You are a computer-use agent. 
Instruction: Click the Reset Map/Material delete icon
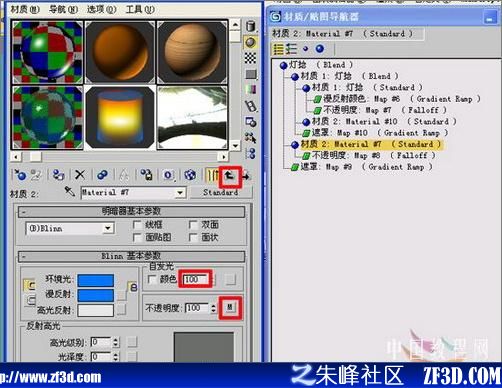click(x=80, y=175)
